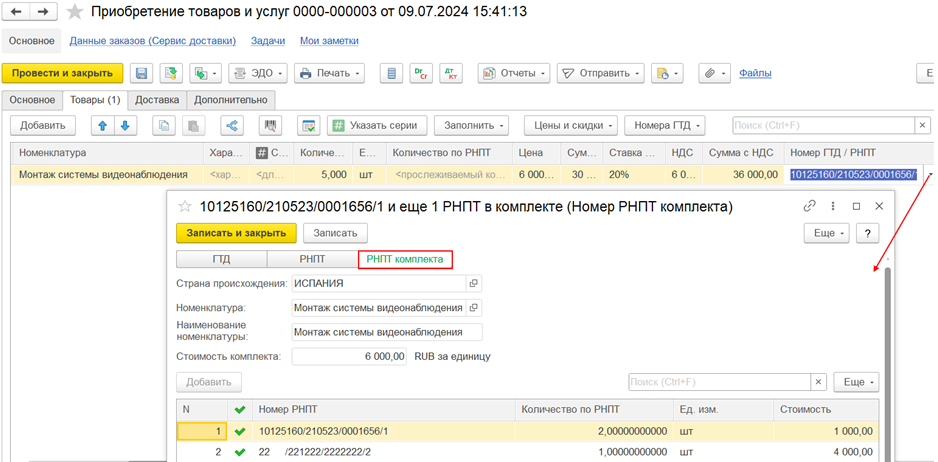Copy link icon in dialog header
The image size is (938, 462).
point(809,206)
